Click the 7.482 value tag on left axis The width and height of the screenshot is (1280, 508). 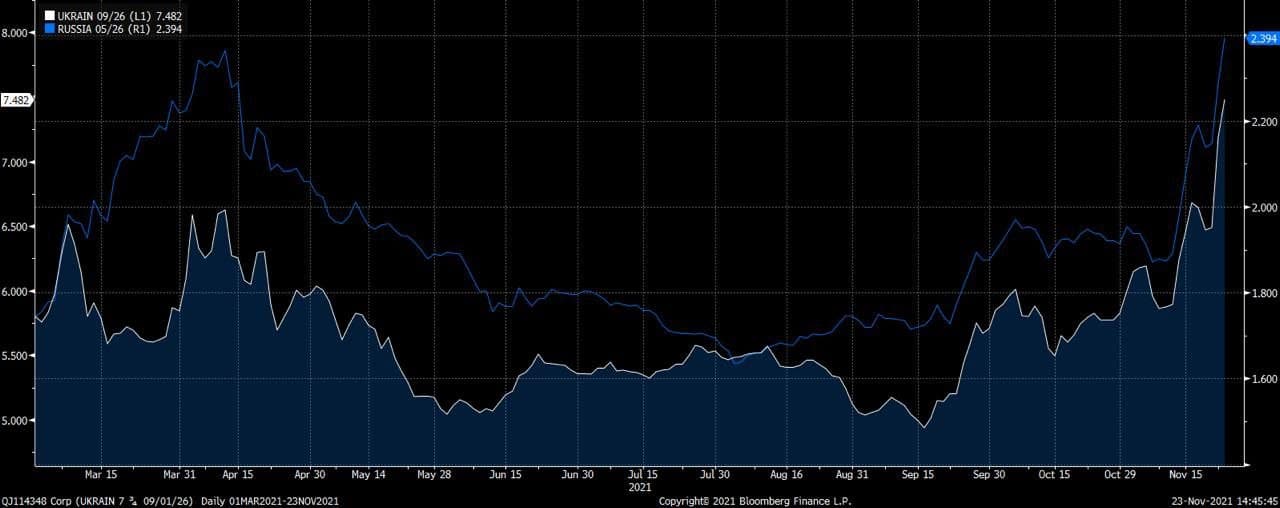click(17, 100)
